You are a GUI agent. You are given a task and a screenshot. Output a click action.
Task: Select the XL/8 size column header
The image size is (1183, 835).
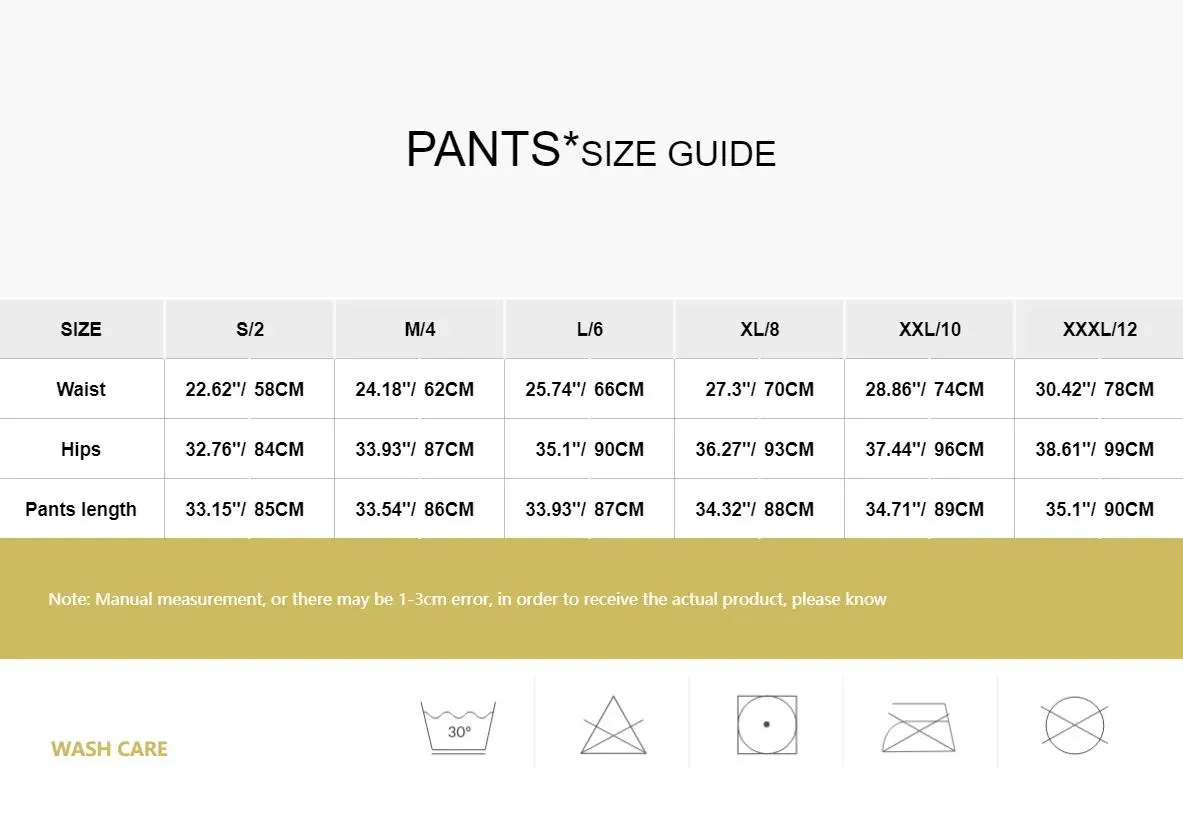click(760, 329)
